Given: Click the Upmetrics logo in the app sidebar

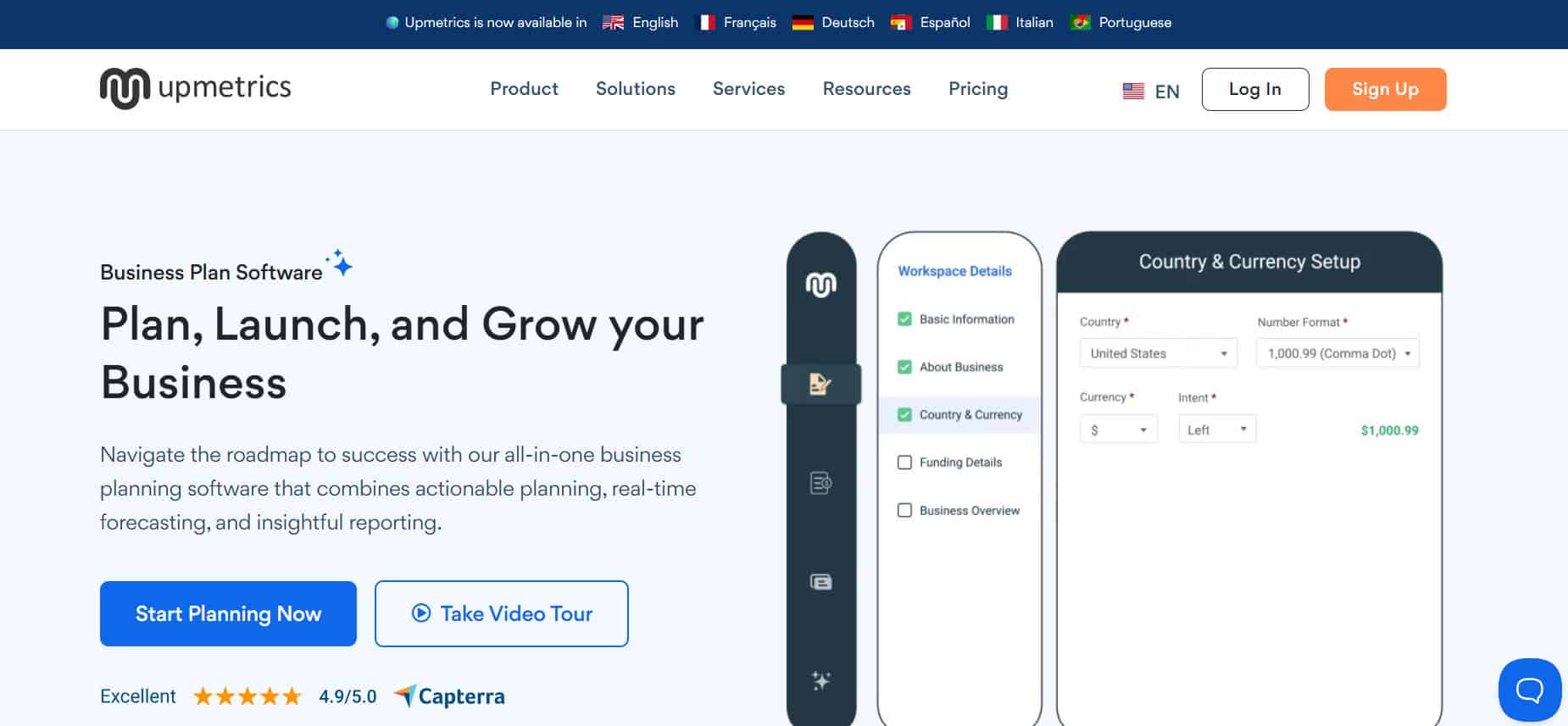Looking at the screenshot, I should click(x=820, y=285).
